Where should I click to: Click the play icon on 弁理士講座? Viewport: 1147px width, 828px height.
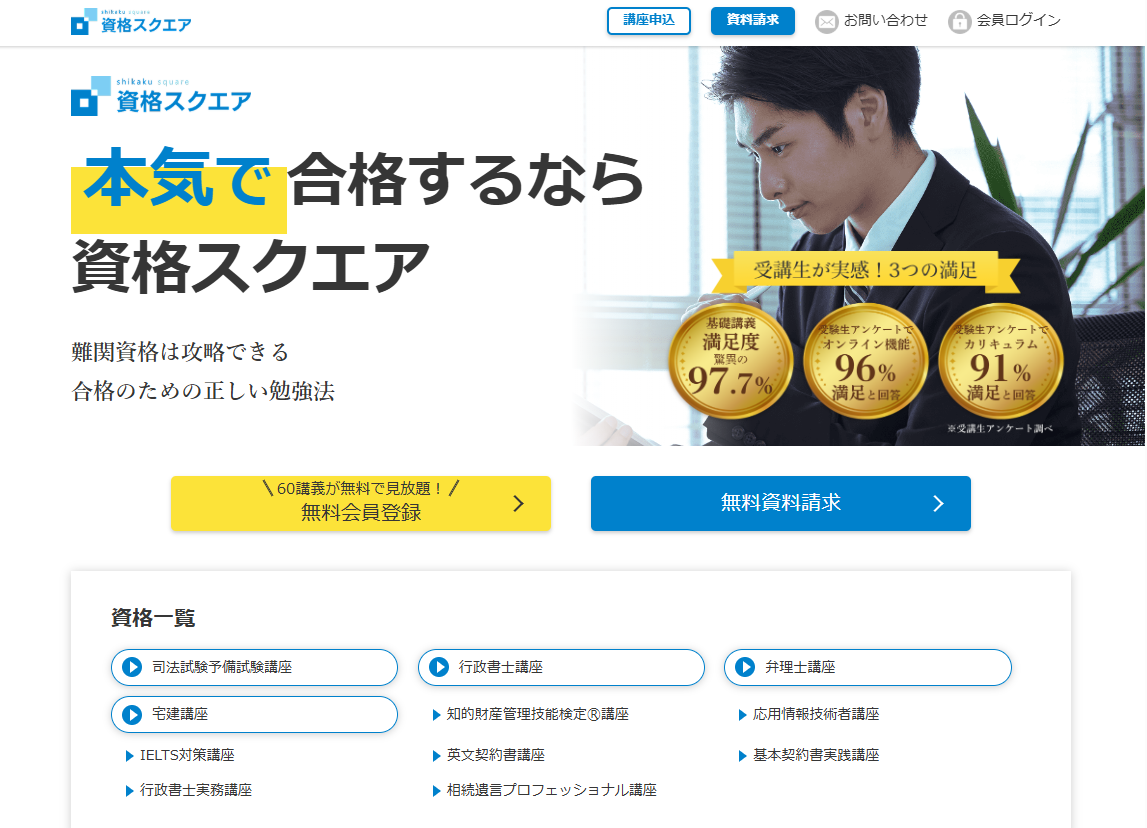pos(745,667)
